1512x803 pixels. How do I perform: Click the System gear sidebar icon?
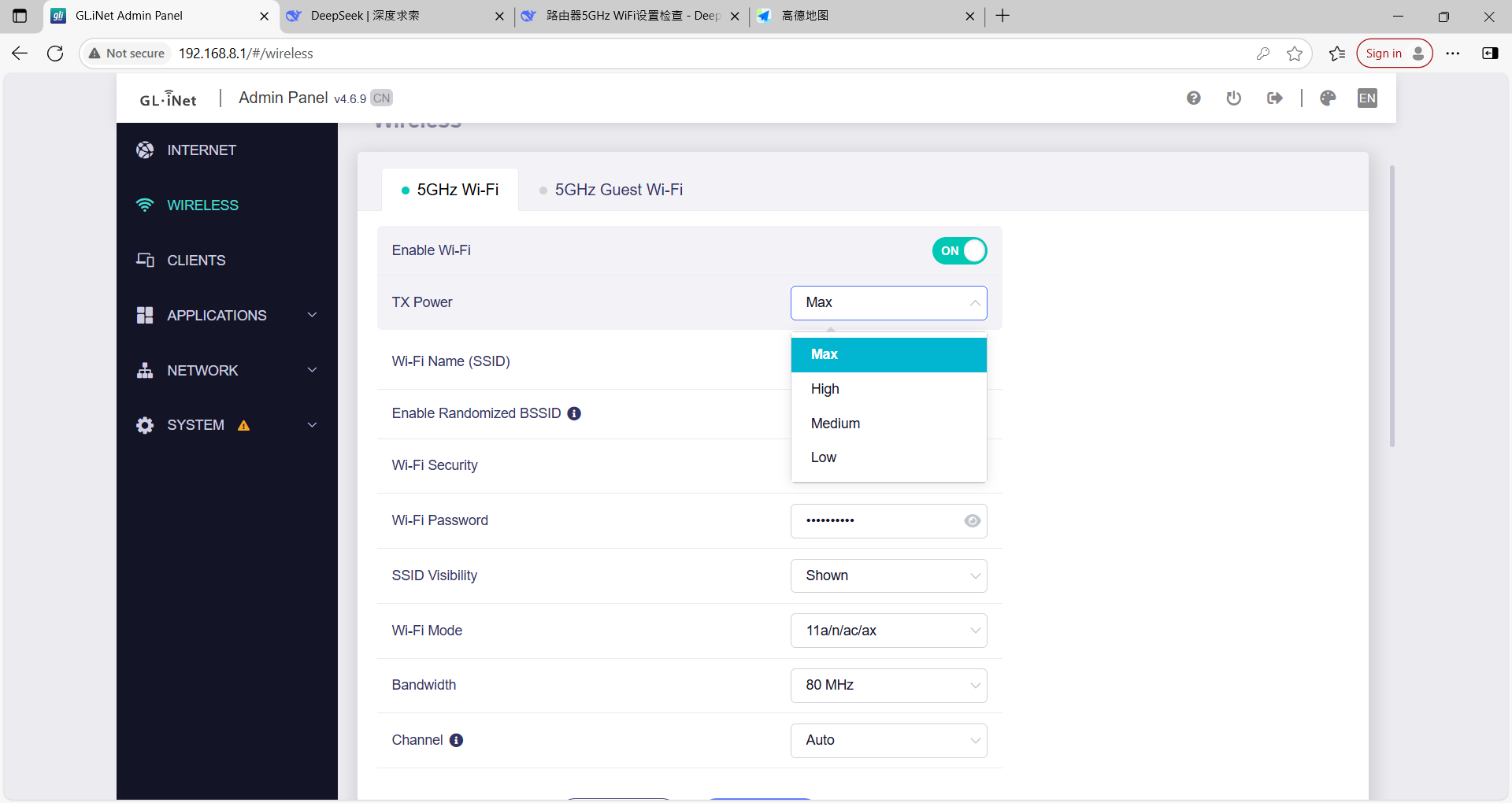[x=145, y=425]
